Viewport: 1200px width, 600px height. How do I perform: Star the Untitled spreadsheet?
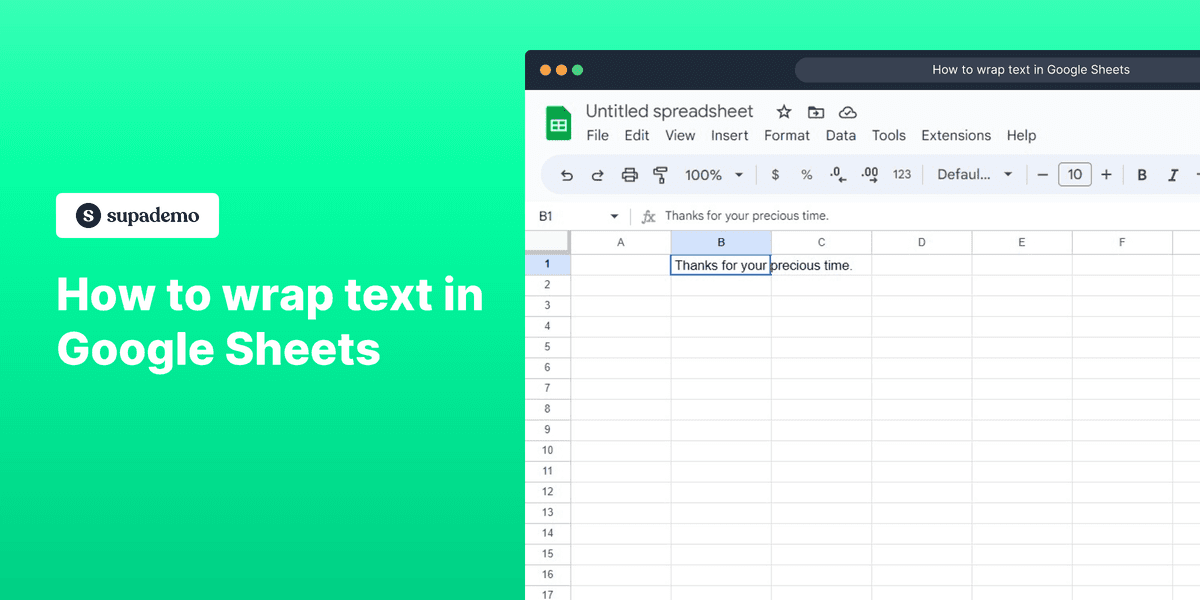[784, 112]
